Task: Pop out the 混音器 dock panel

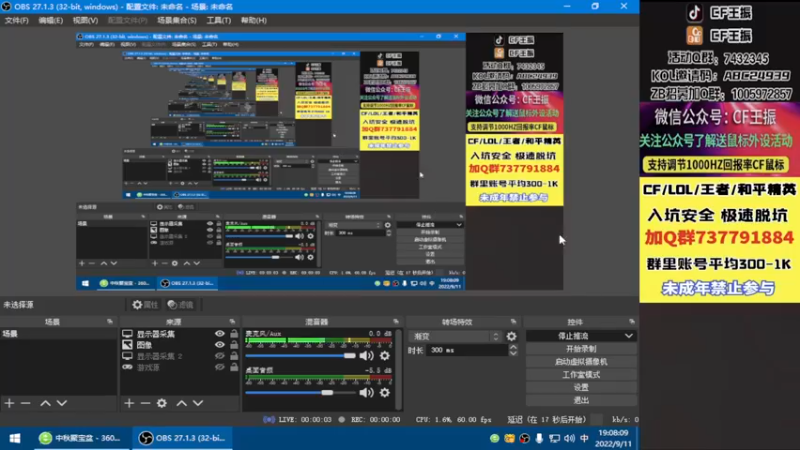Action: click(396, 322)
